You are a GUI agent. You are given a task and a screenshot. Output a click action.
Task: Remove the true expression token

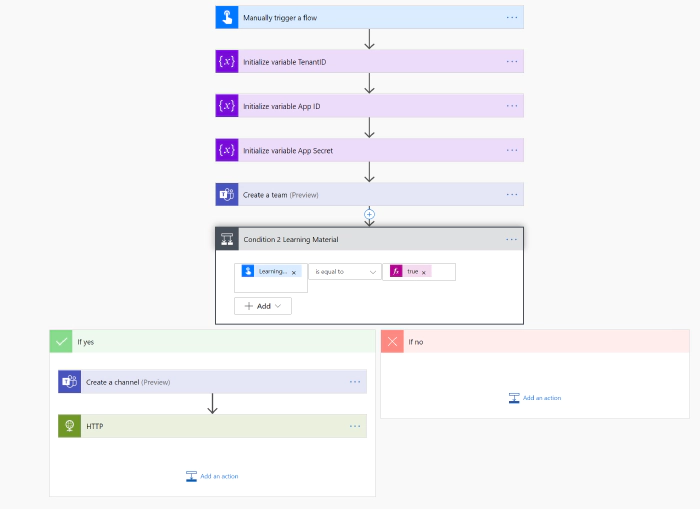click(x=424, y=272)
